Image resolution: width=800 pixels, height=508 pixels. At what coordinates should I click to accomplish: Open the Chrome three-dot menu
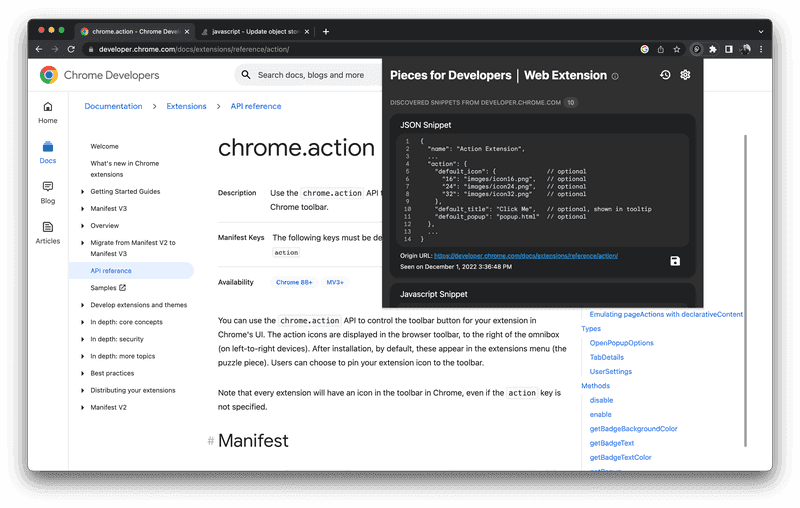(761, 49)
